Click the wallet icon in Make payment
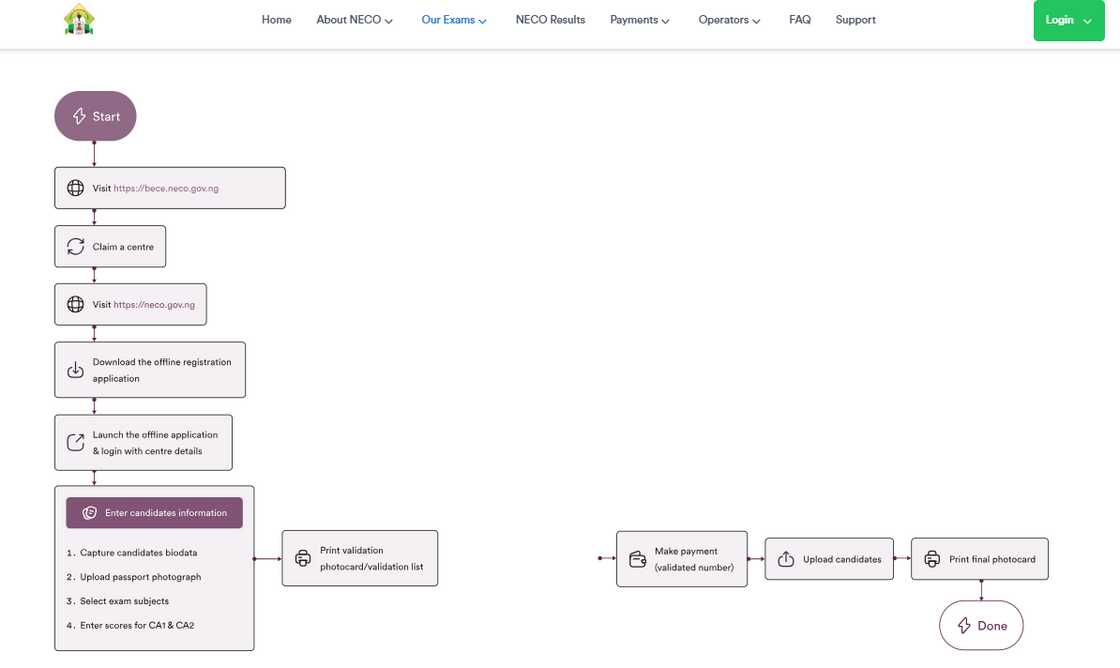The width and height of the screenshot is (1120, 668). click(637, 559)
